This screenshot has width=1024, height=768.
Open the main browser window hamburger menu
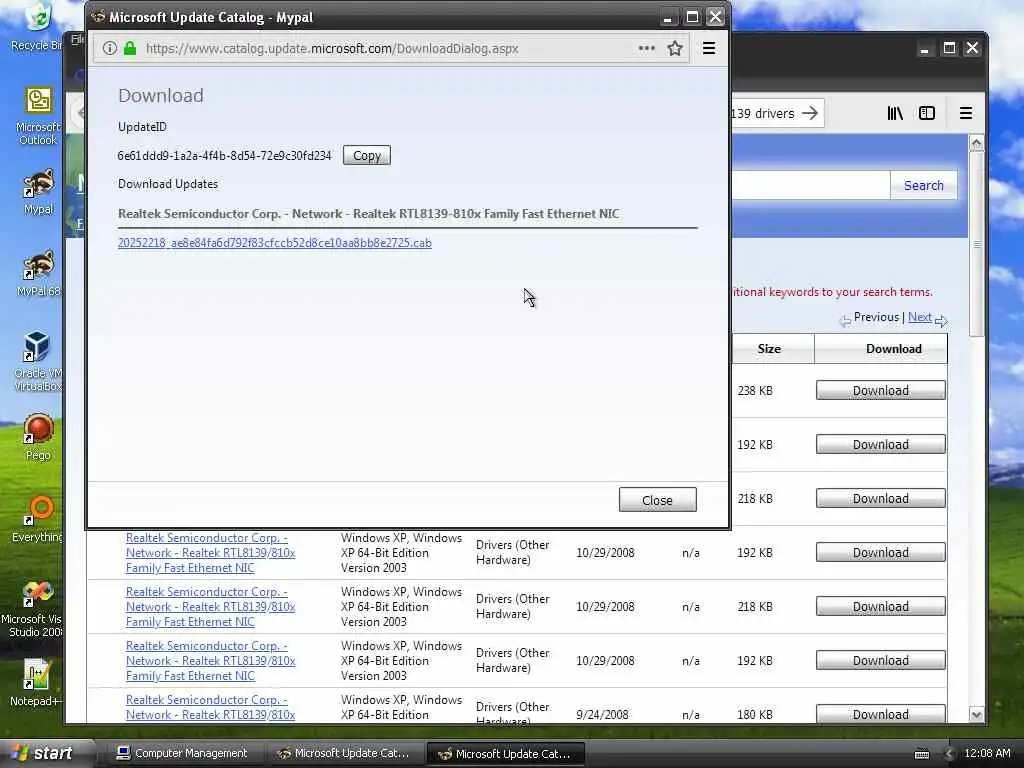[x=966, y=114]
